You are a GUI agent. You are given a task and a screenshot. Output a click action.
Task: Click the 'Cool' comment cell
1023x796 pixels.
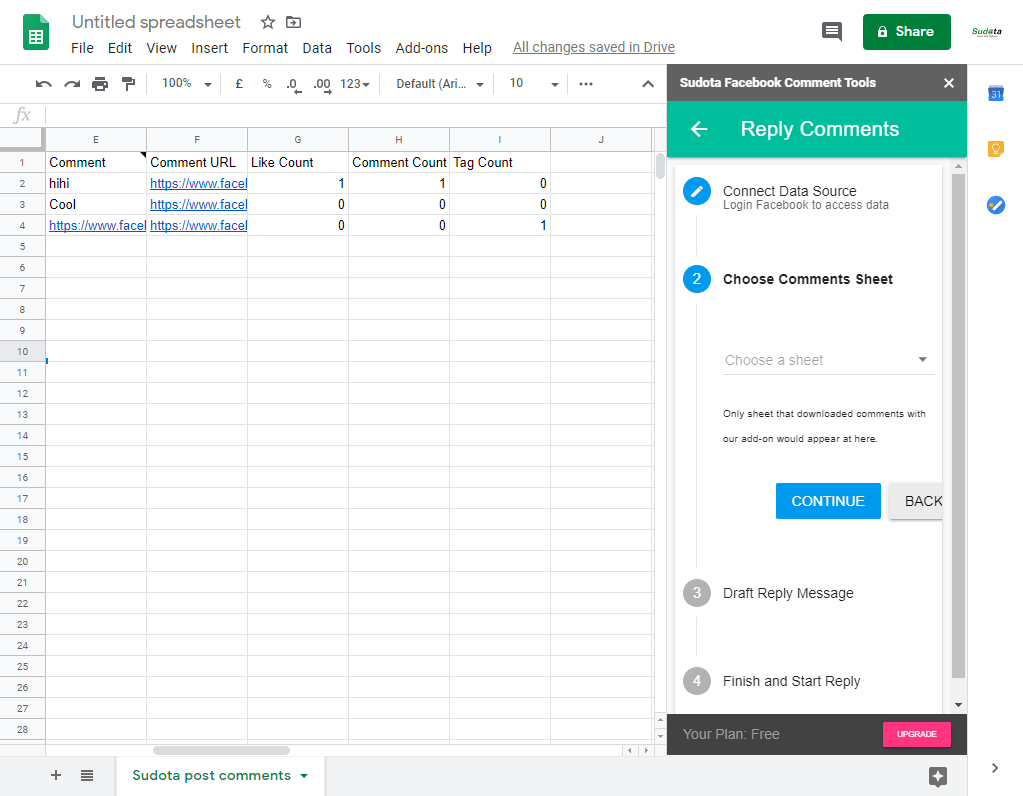pyautogui.click(x=96, y=204)
